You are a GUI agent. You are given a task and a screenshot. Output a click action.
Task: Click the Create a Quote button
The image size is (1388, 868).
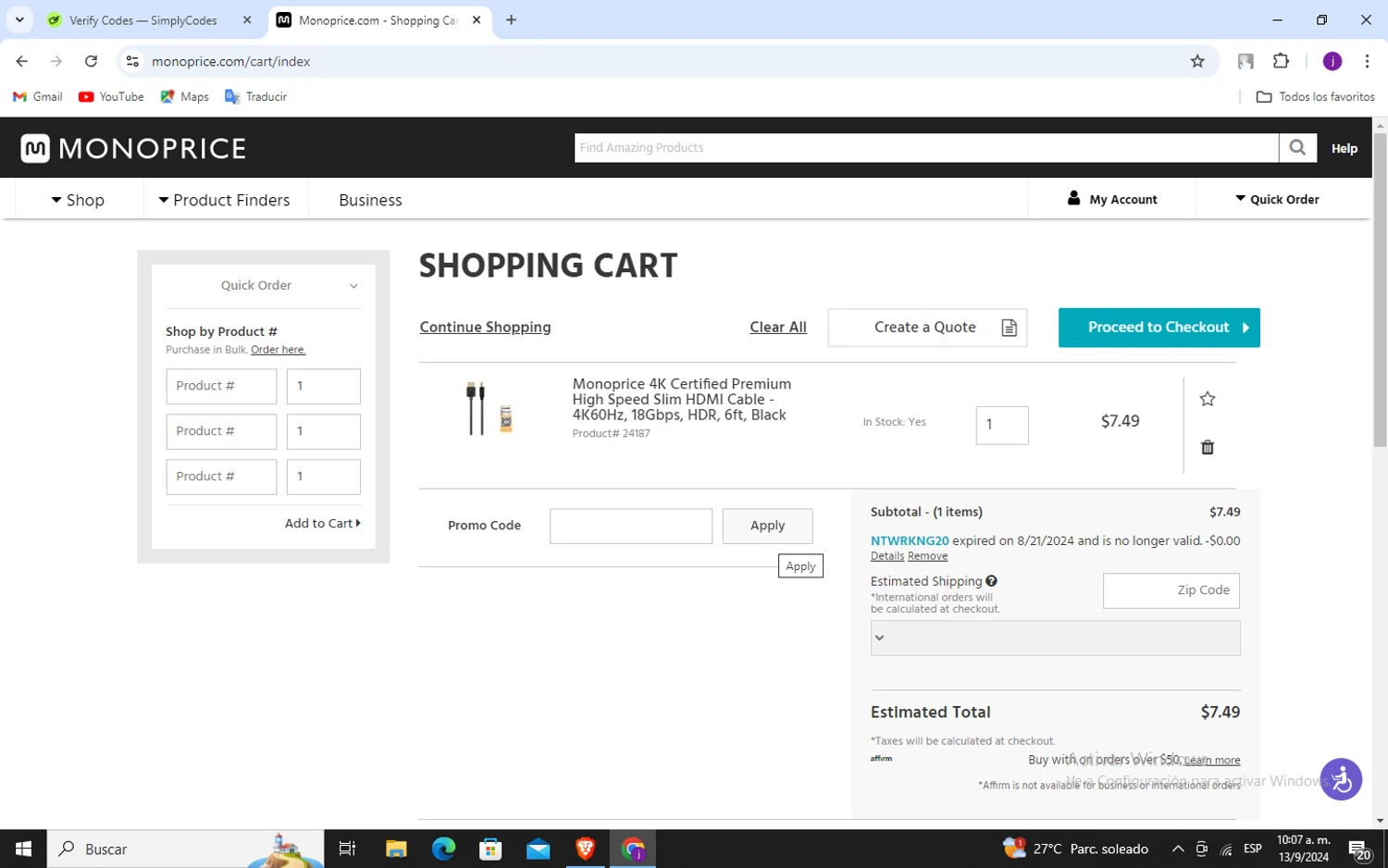(x=927, y=328)
